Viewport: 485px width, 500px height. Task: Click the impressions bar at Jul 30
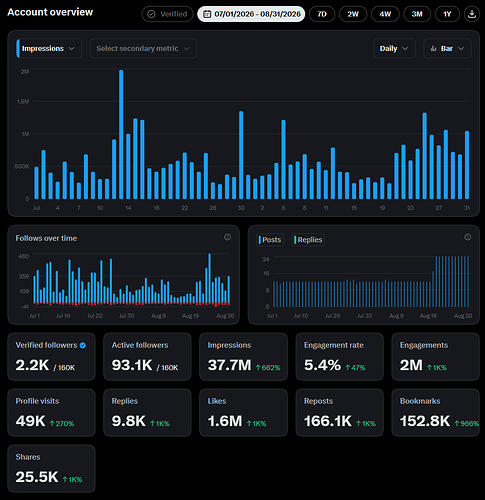(241, 155)
